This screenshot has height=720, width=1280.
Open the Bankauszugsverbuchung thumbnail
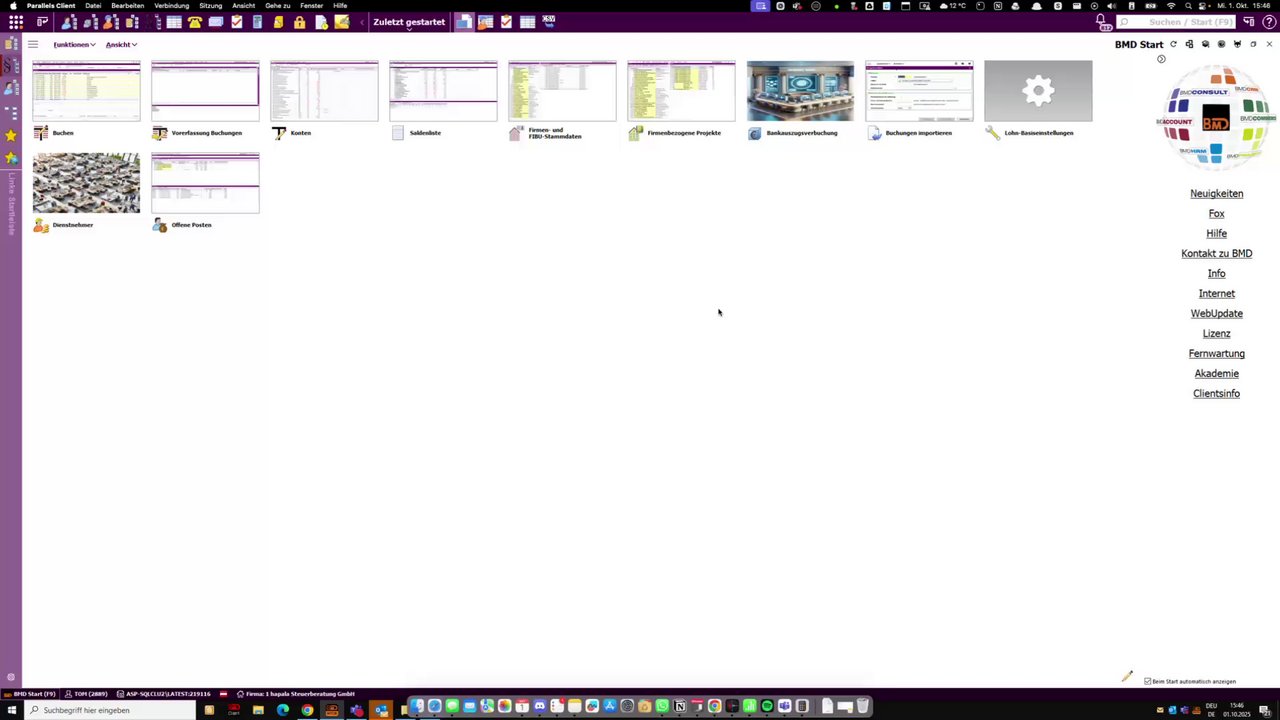[x=800, y=91]
